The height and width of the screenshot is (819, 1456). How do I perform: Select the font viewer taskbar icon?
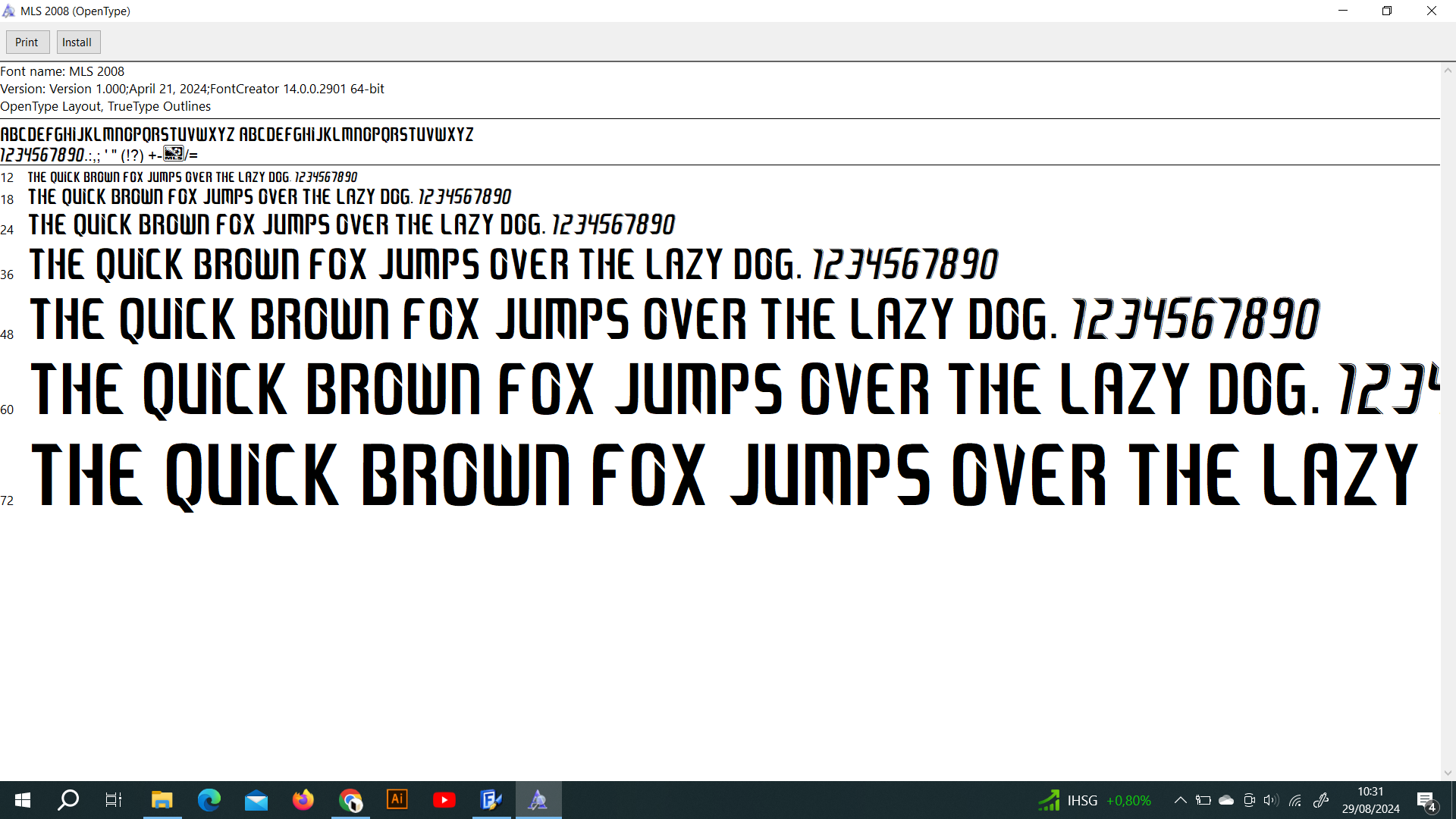click(538, 800)
